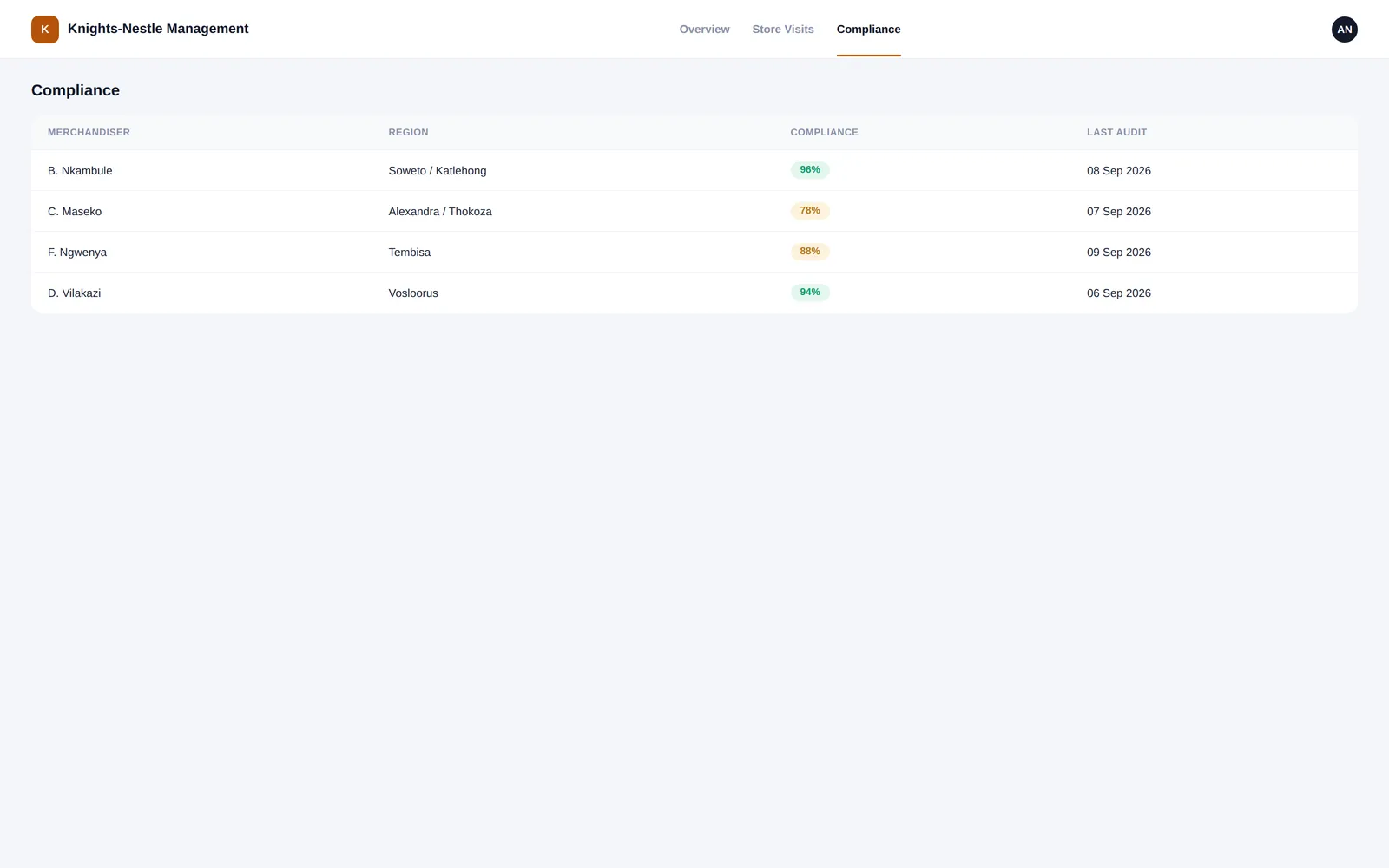Click the 06 Sep 2026 audit date
Image resolution: width=1389 pixels, height=868 pixels.
[1119, 293]
